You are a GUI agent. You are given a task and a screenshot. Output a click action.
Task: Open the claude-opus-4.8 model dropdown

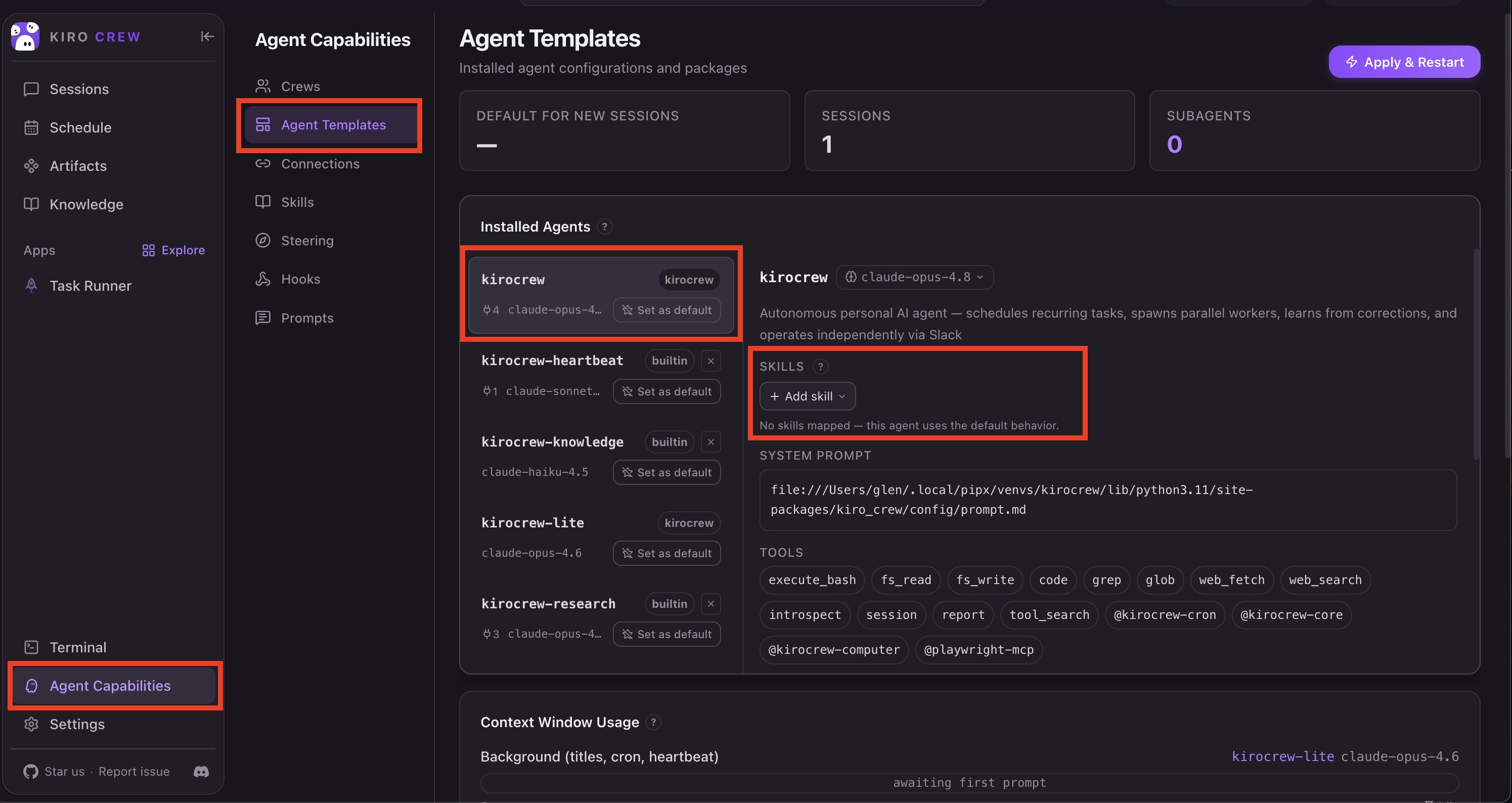[914, 277]
